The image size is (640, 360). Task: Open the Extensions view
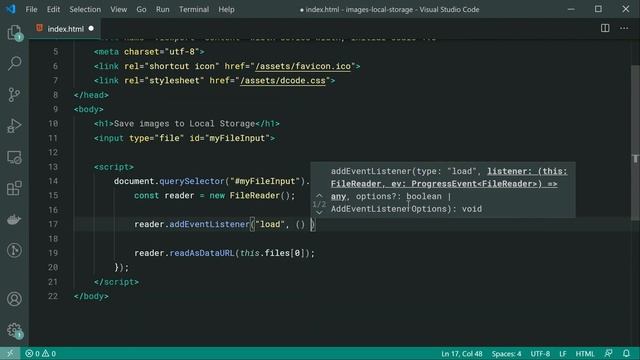pos(14,188)
